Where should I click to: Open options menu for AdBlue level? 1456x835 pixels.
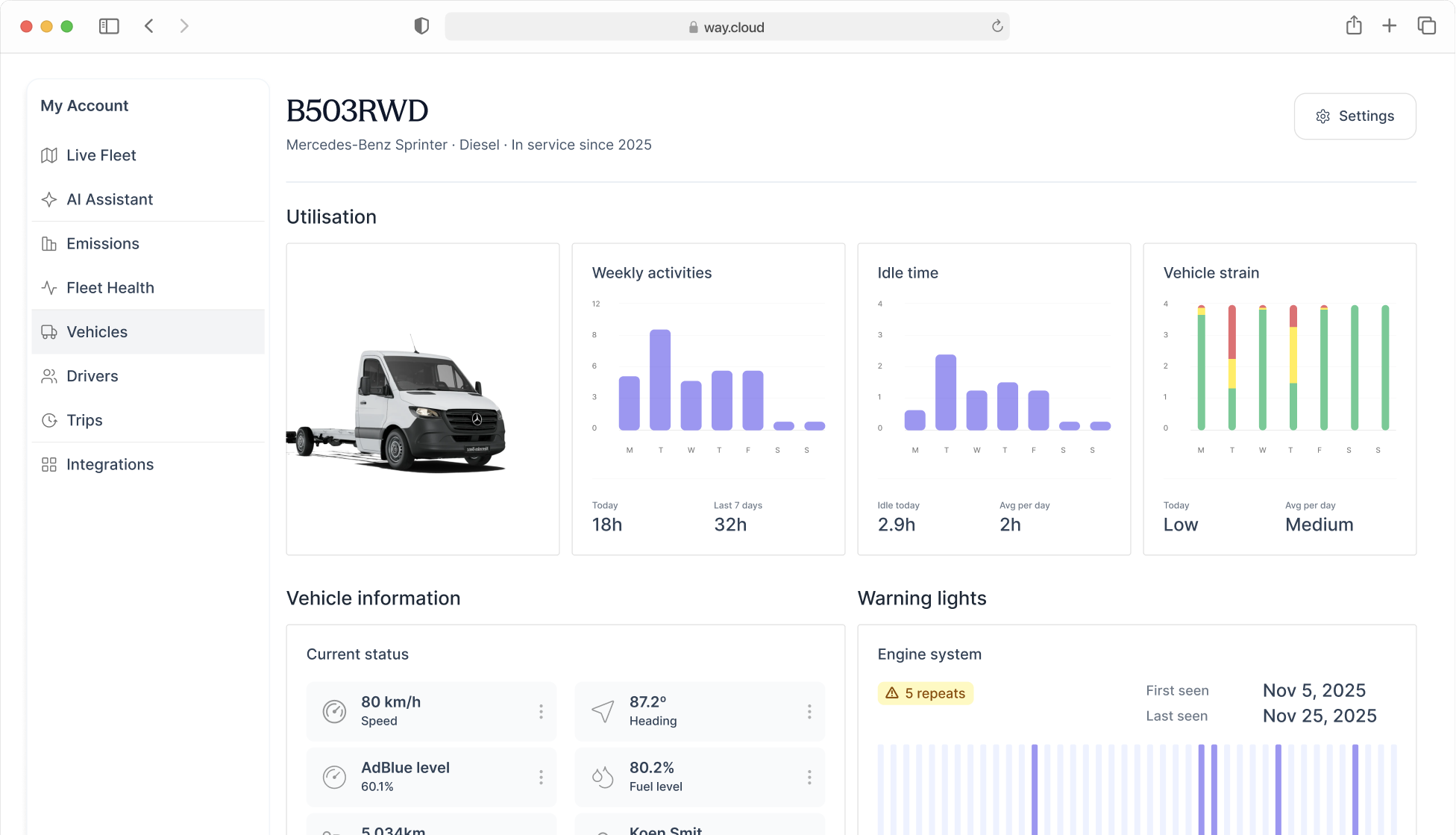point(541,777)
